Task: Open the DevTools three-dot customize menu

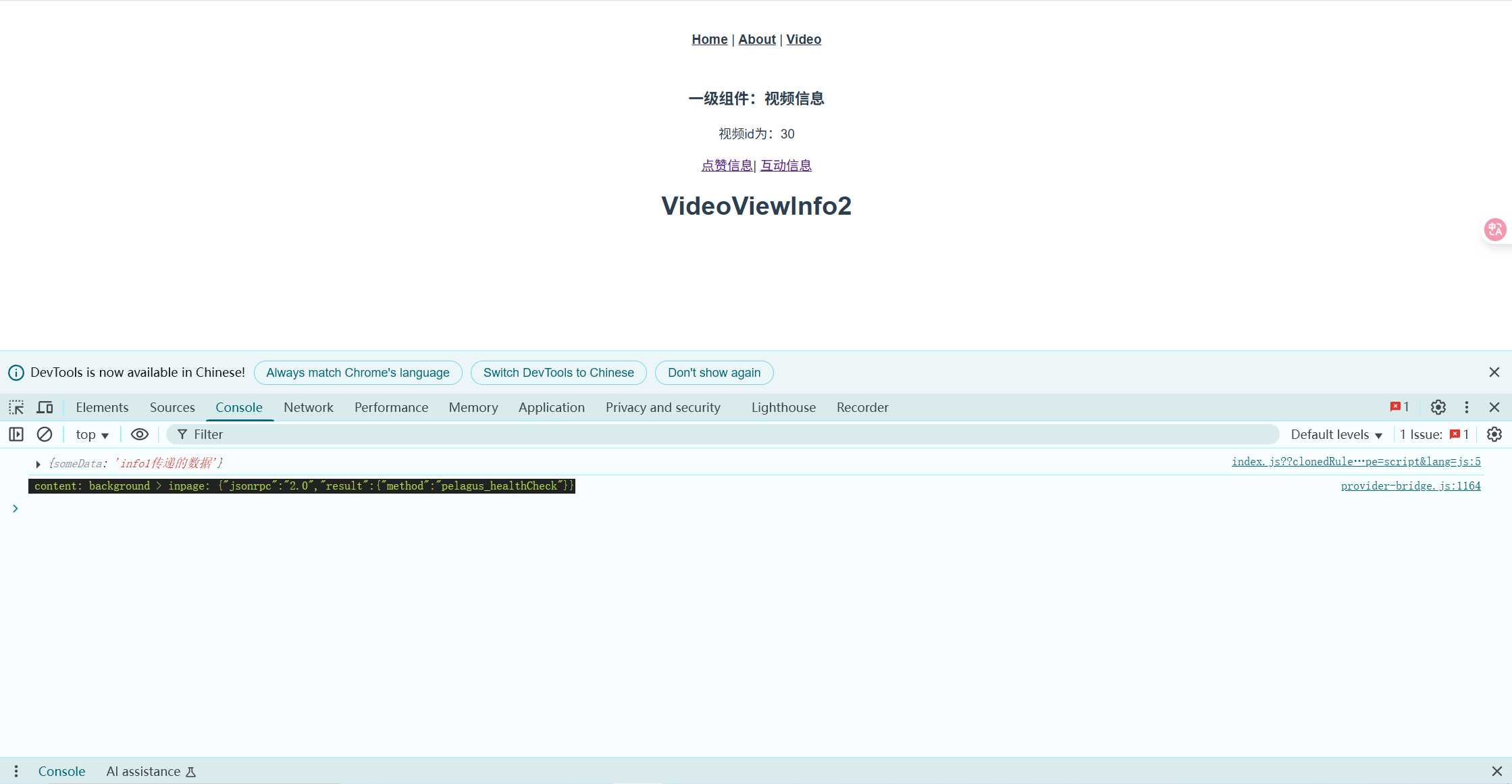Action: [1466, 407]
